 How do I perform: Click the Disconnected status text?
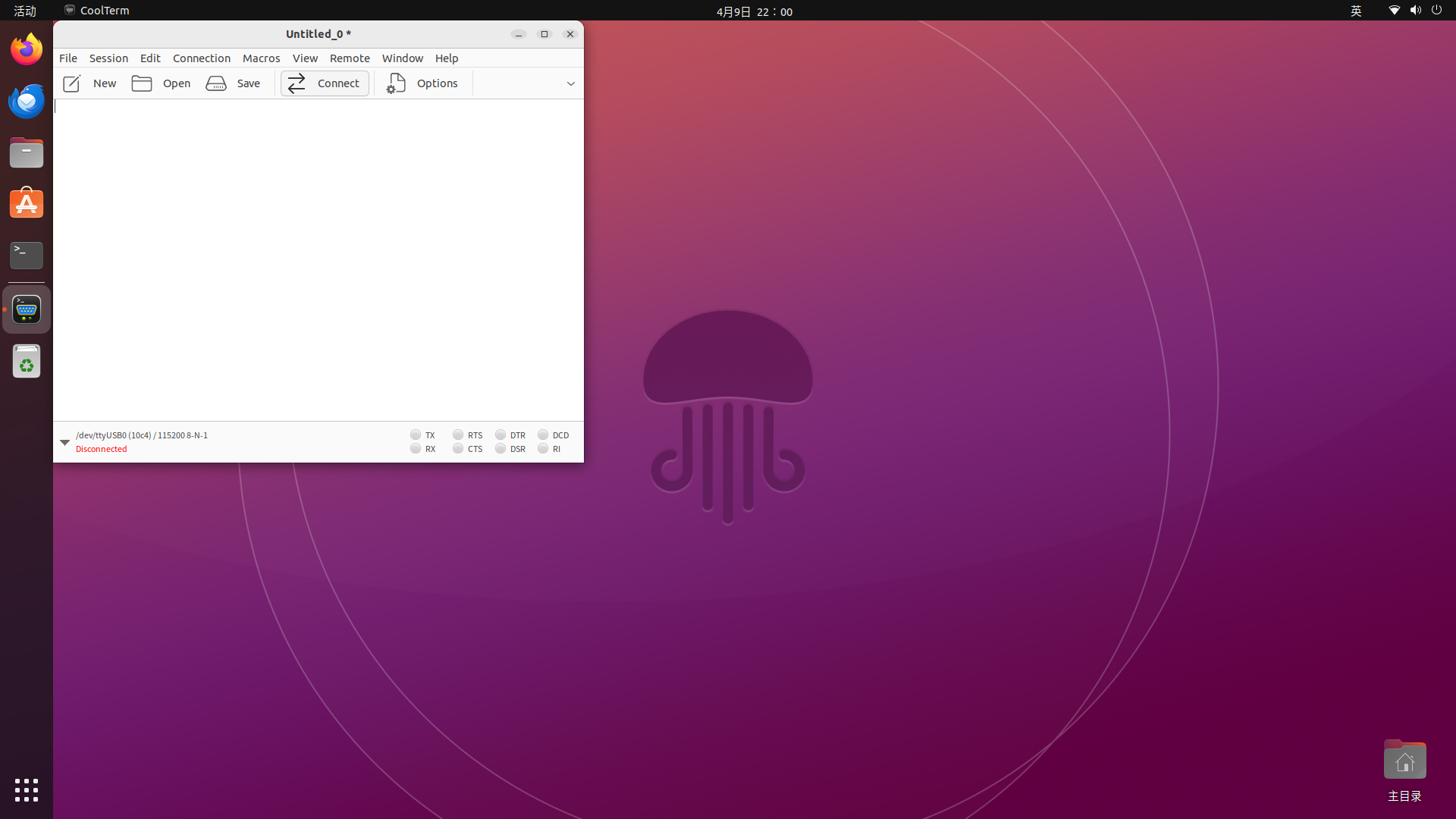click(101, 449)
